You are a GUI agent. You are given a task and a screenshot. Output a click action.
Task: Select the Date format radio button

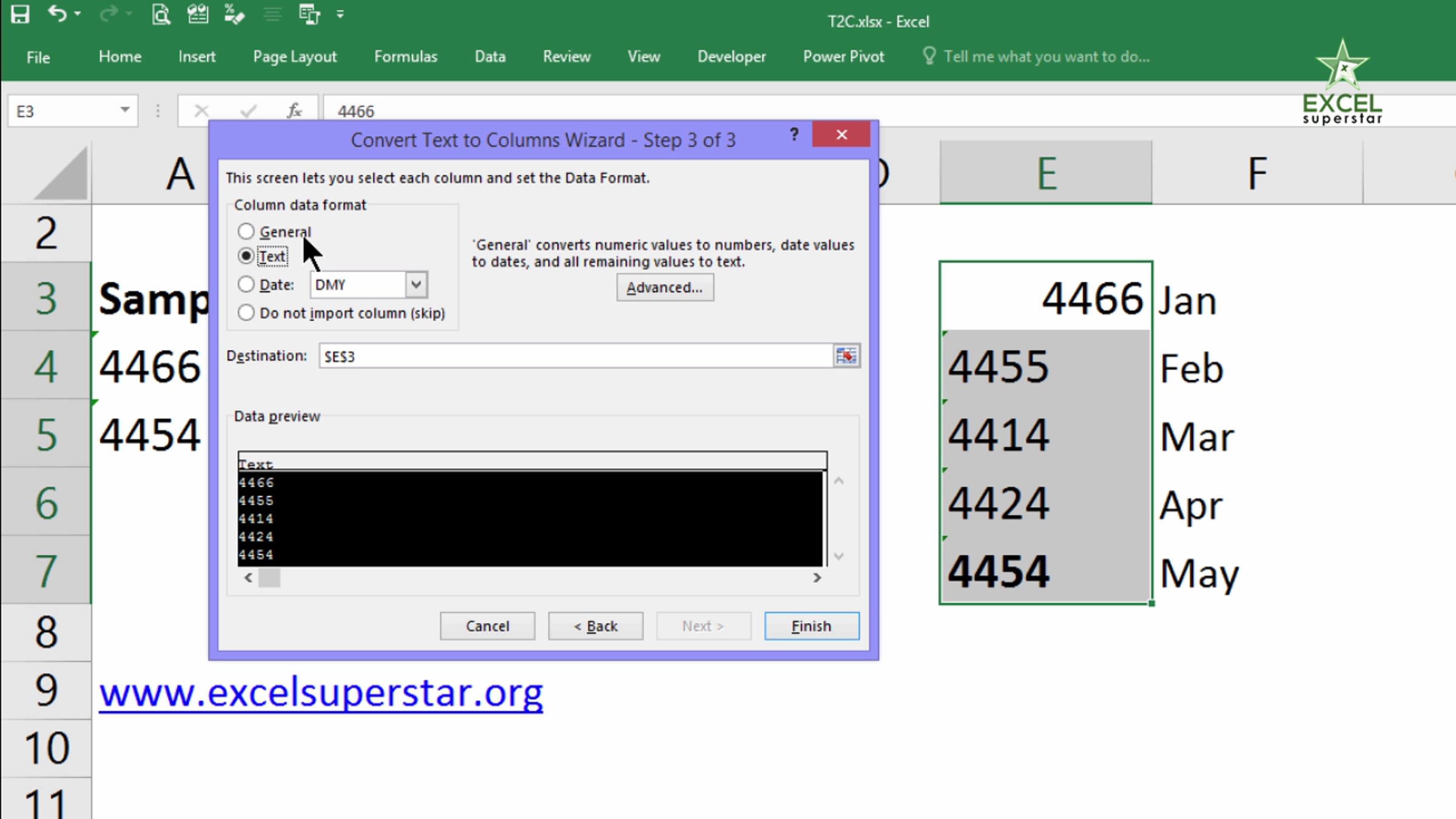(246, 284)
